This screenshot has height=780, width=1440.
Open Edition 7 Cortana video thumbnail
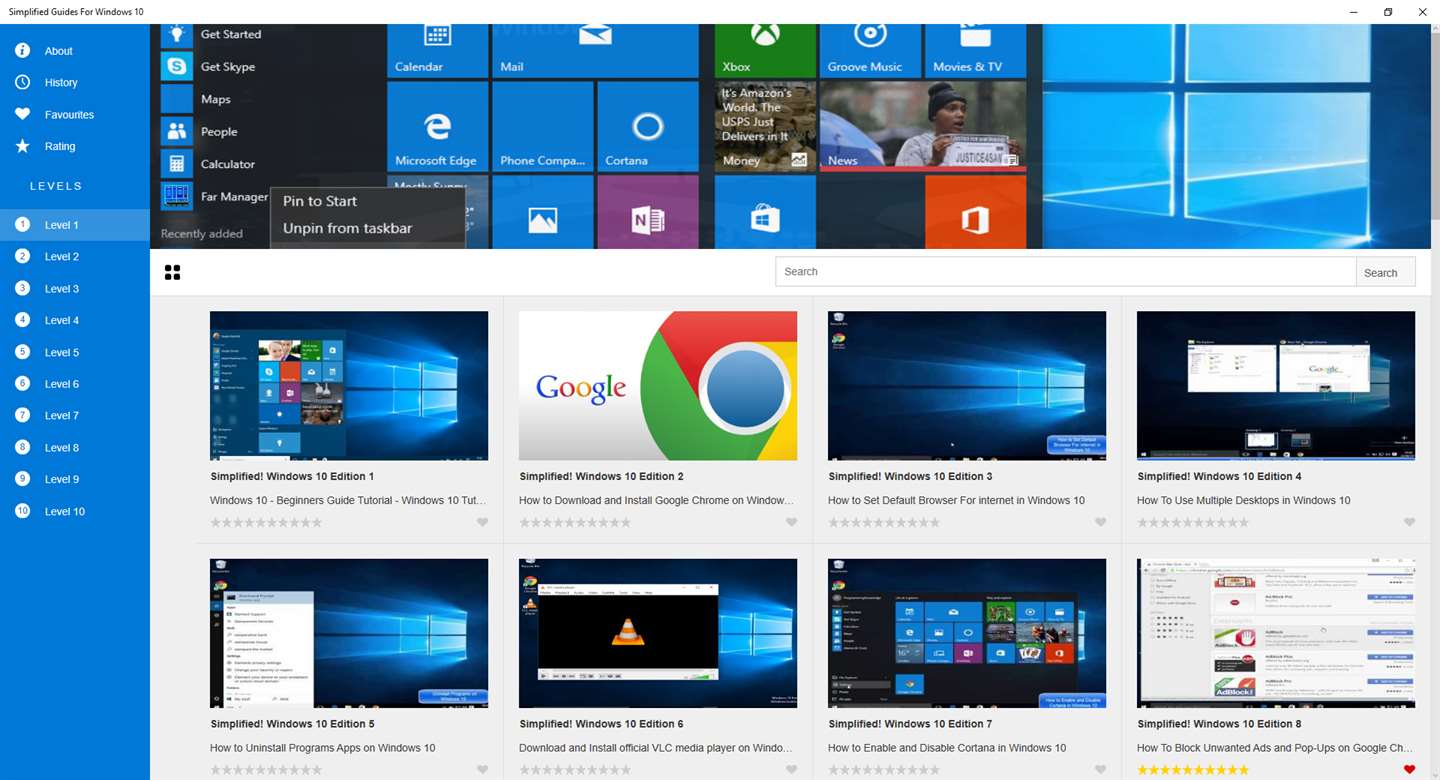[967, 633]
